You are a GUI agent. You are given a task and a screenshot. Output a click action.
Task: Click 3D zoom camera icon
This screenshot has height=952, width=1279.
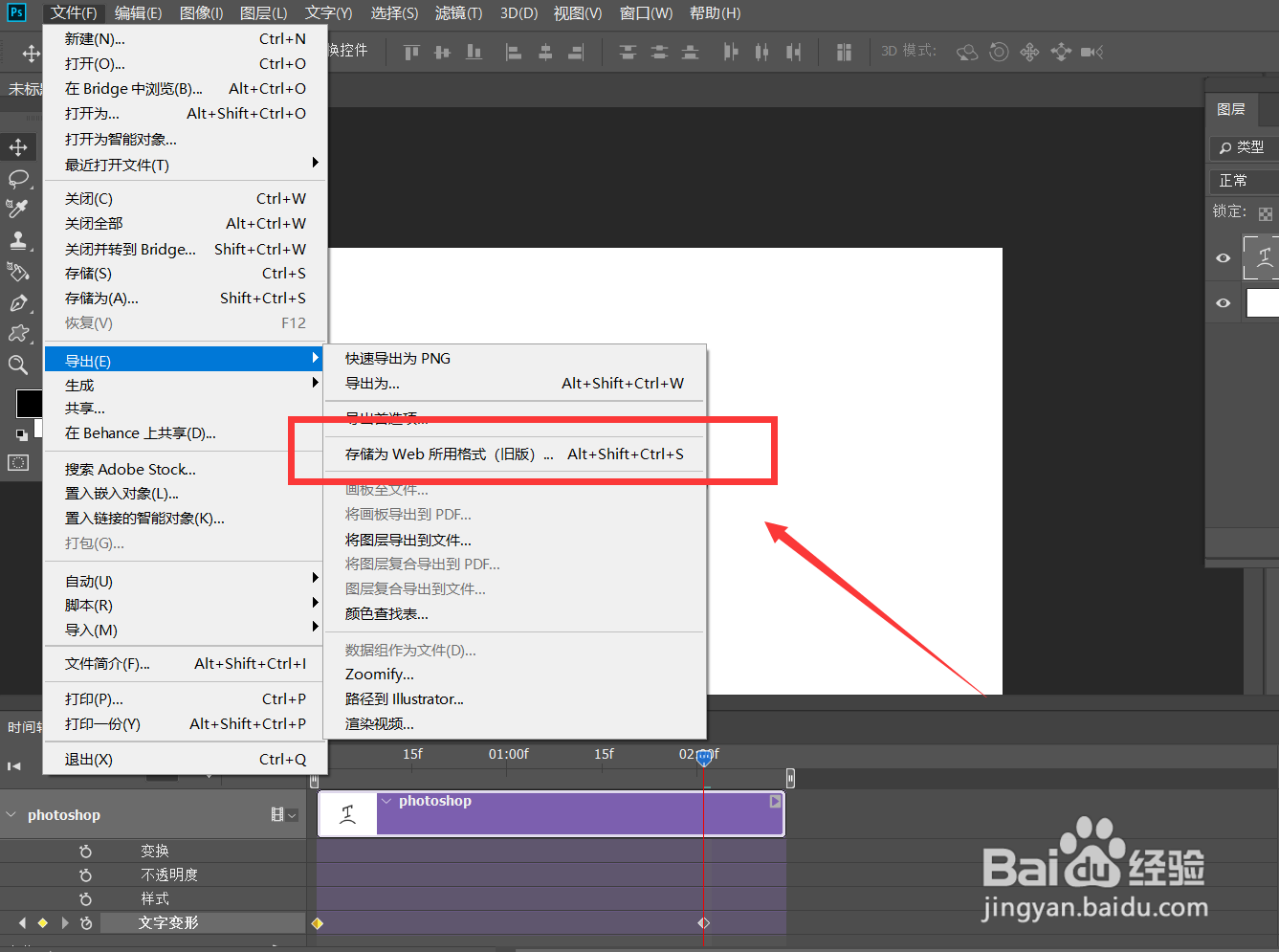1092,52
